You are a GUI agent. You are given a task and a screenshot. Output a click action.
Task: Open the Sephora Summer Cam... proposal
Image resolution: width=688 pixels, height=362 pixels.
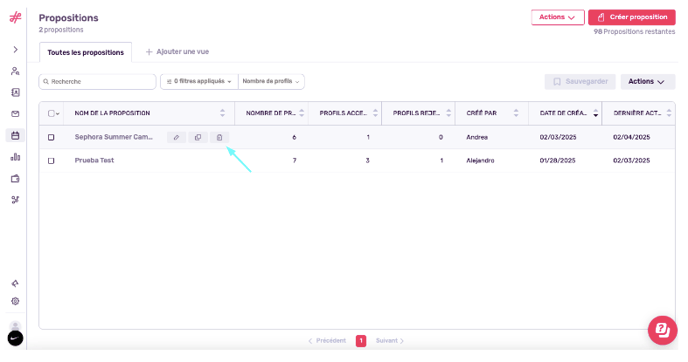point(114,137)
